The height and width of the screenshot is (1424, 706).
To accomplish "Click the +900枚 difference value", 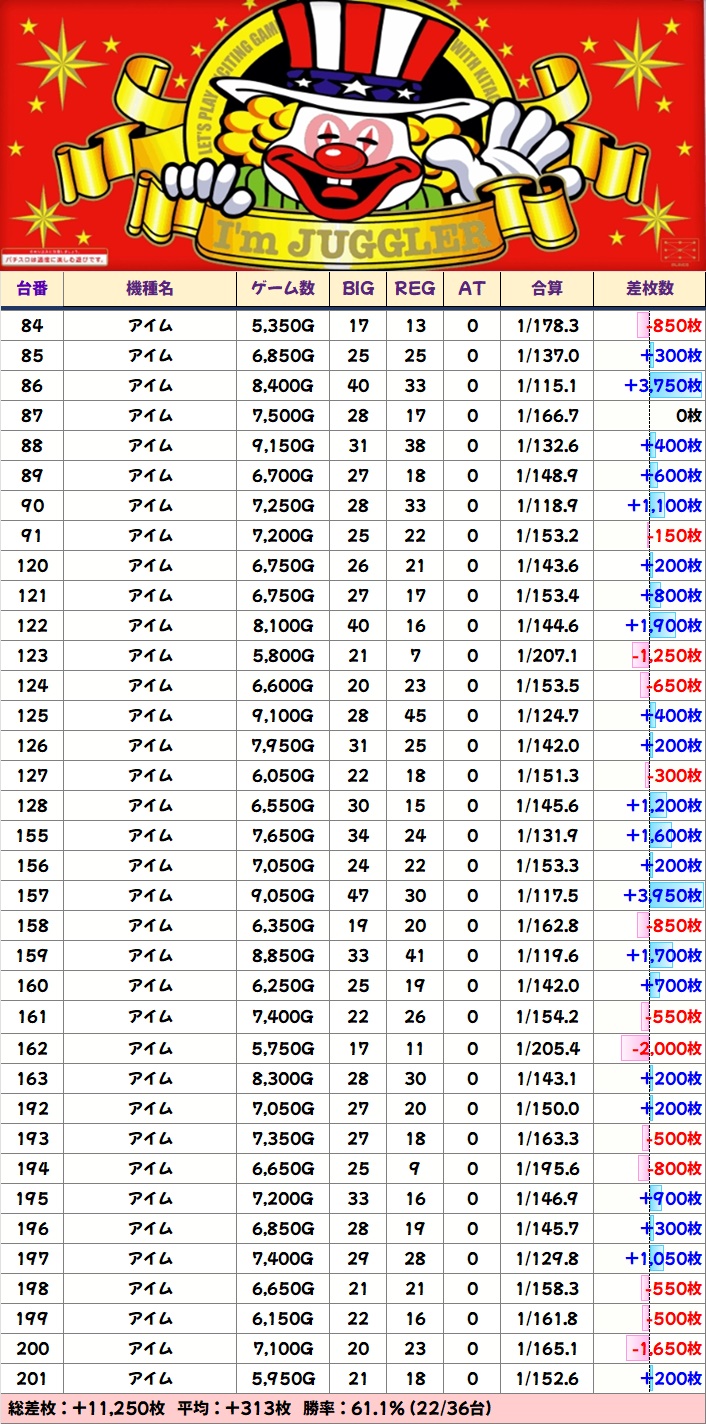I will [x=672, y=1198].
